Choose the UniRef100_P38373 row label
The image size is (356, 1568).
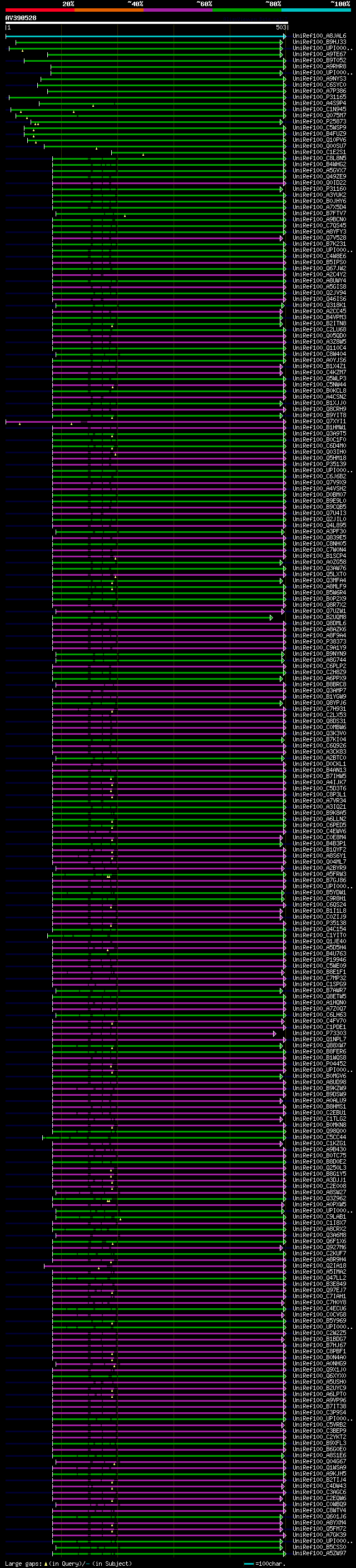pos(319,641)
